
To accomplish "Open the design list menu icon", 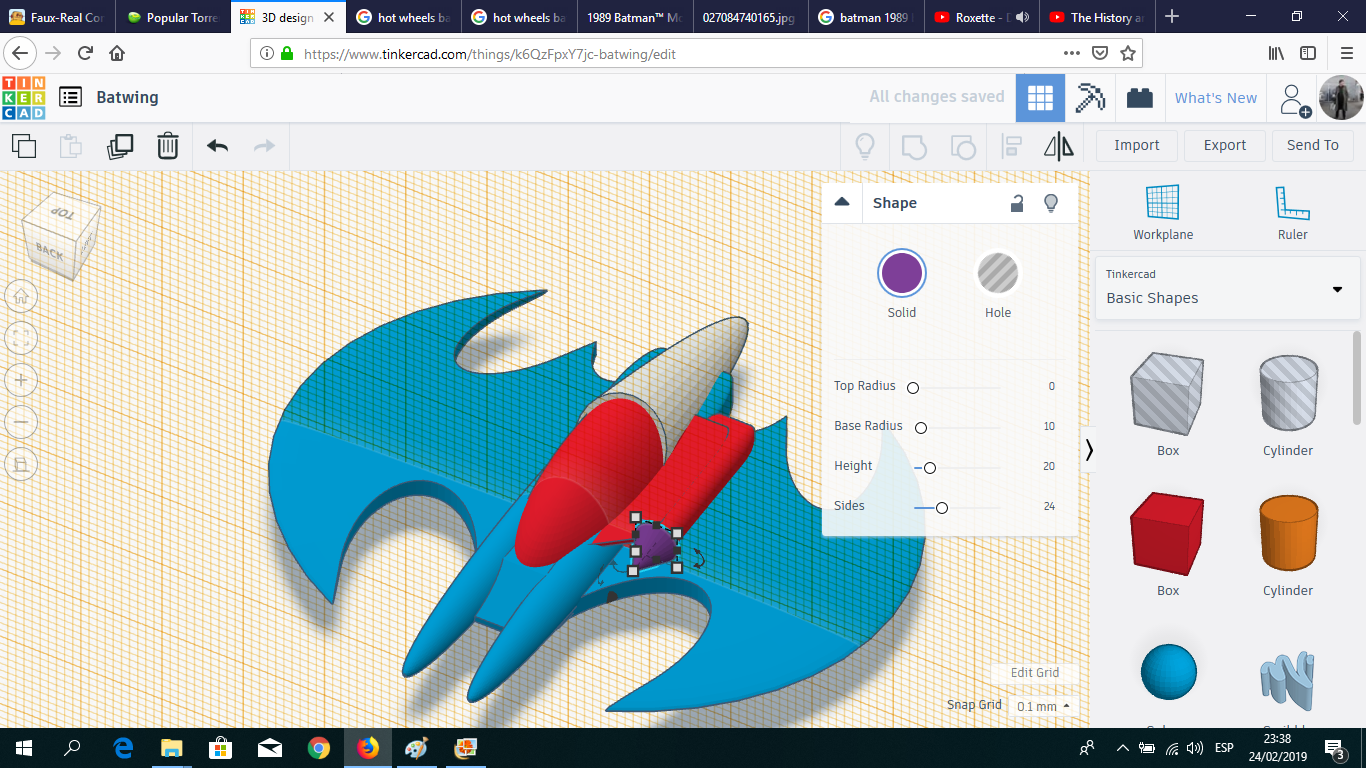I will [x=70, y=97].
